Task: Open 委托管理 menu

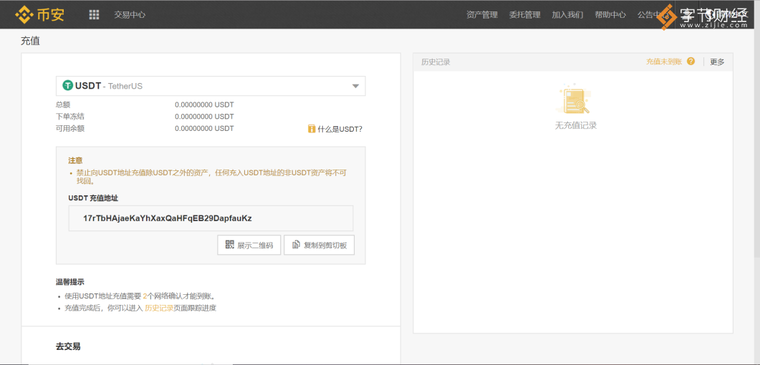Action: [524, 15]
